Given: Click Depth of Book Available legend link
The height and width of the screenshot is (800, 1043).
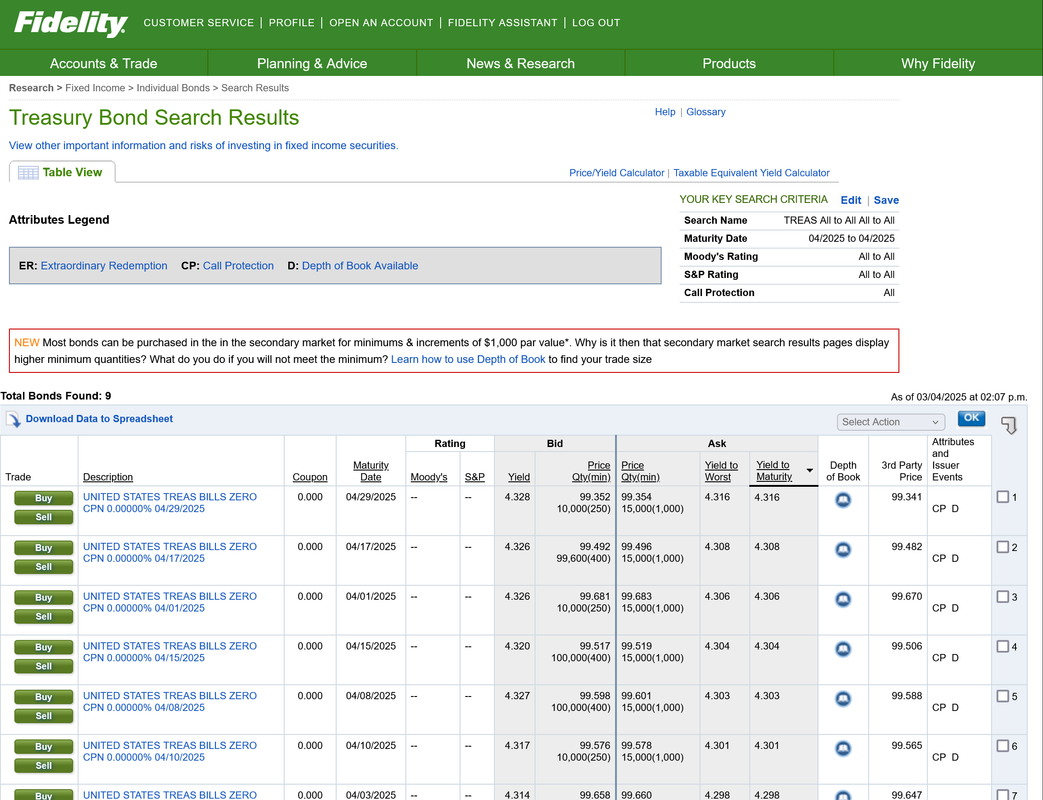Looking at the screenshot, I should (360, 265).
